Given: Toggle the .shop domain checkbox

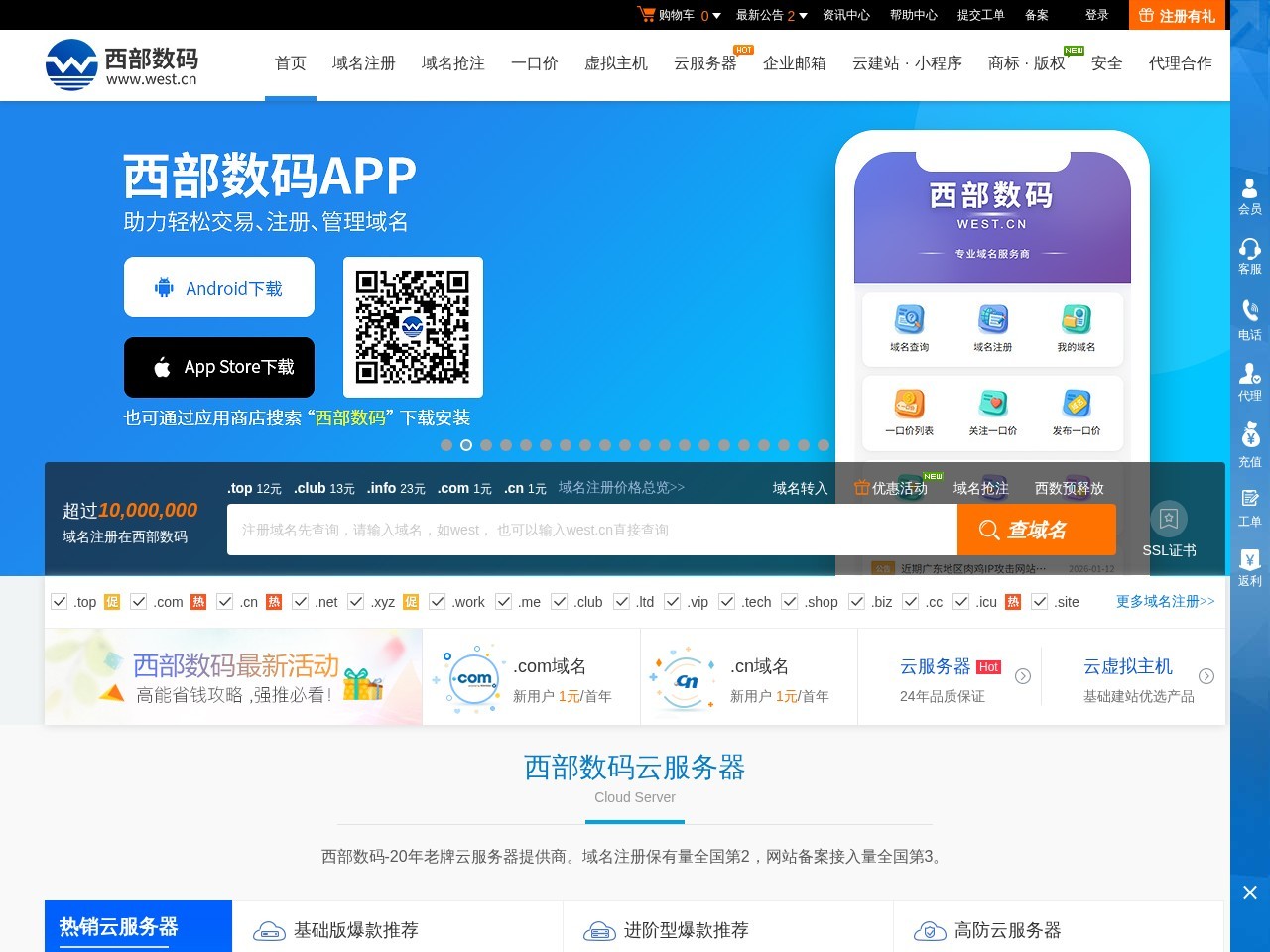Looking at the screenshot, I should (790, 602).
